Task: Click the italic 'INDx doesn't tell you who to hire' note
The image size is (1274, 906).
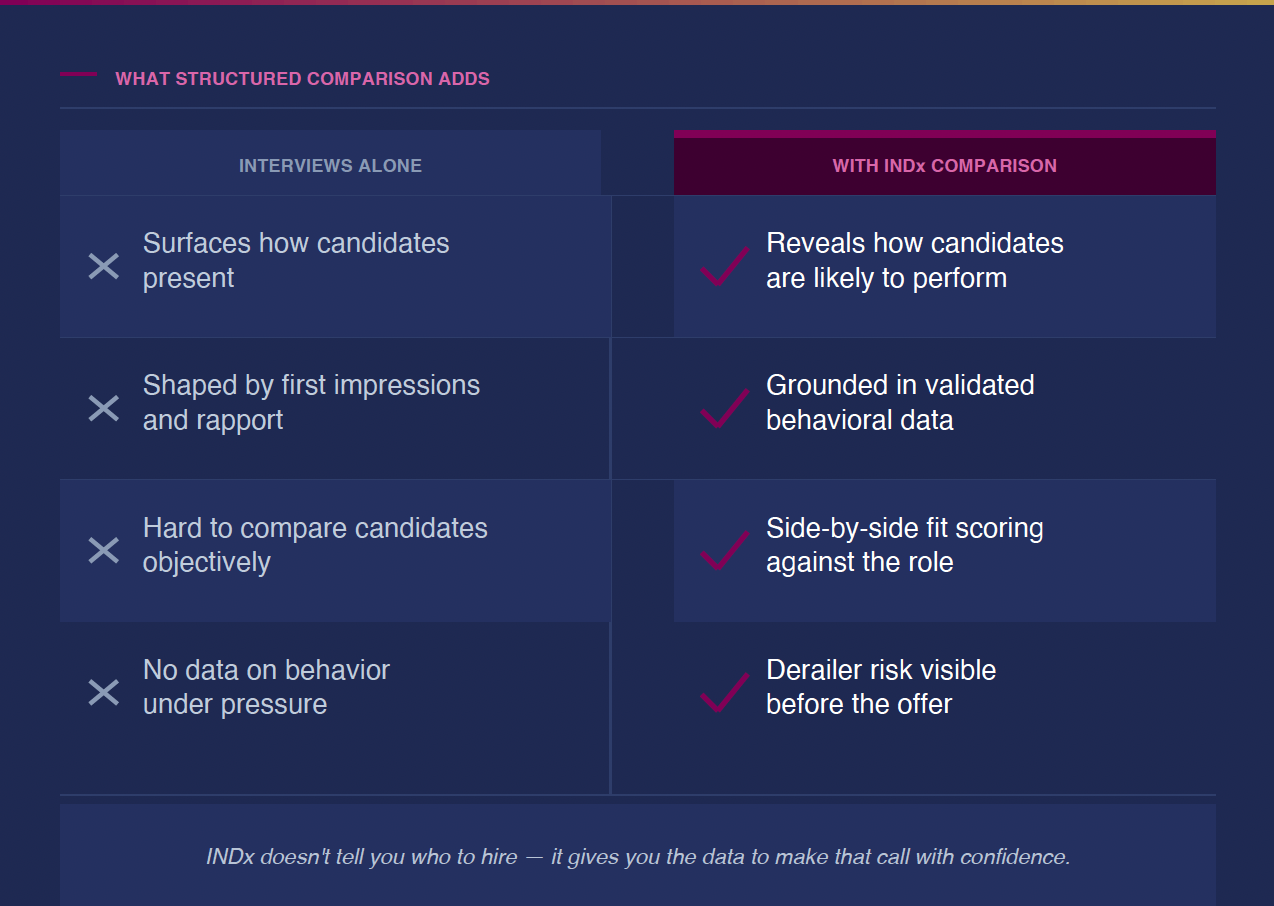Action: (x=638, y=857)
